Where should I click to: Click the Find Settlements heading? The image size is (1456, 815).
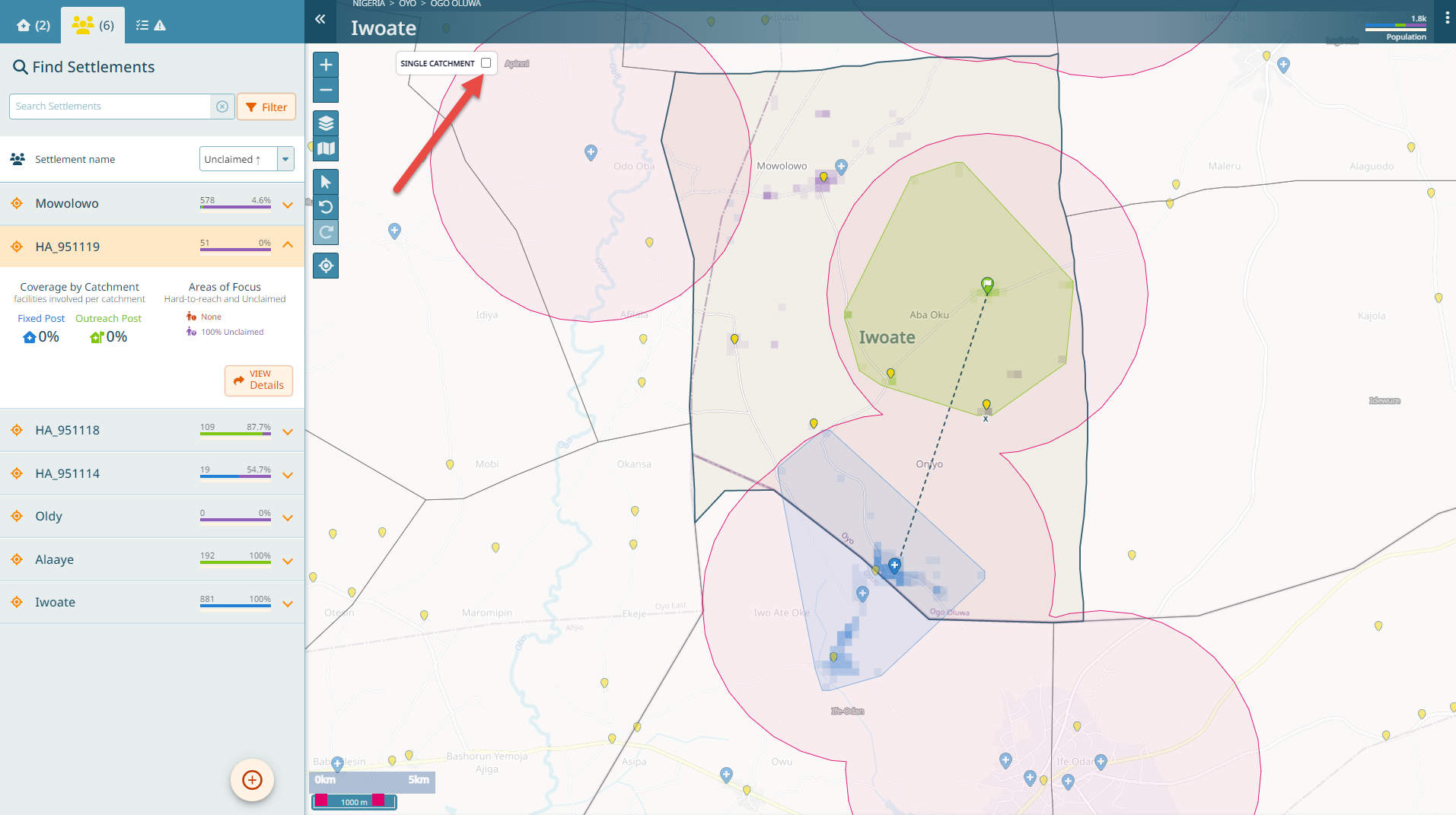[93, 67]
